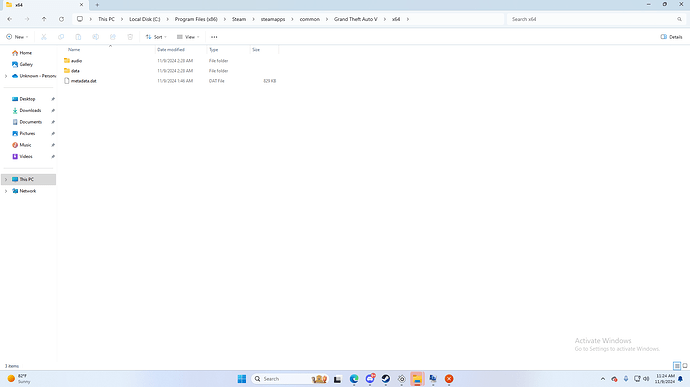The height and width of the screenshot is (387, 690).
Task: Open Pictures quick access folder
Action: click(27, 133)
